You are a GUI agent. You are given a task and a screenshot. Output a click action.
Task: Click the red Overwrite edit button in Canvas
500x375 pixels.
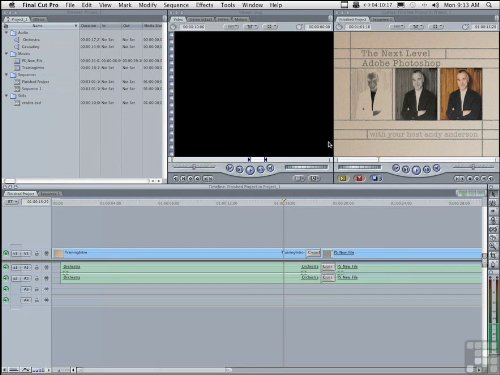pyautogui.click(x=359, y=178)
